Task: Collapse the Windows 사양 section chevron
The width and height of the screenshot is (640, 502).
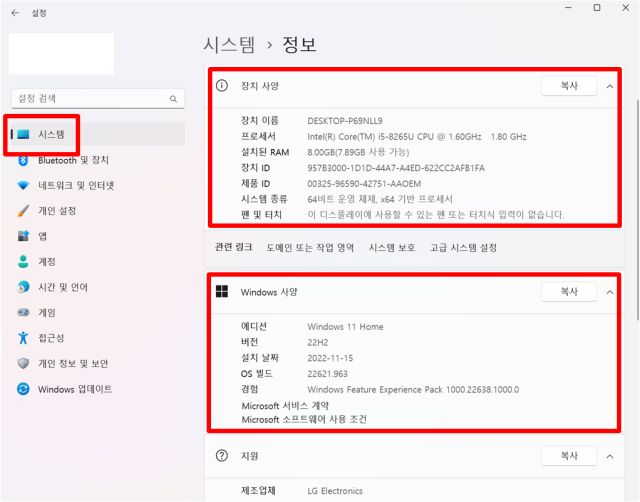Action: click(610, 292)
